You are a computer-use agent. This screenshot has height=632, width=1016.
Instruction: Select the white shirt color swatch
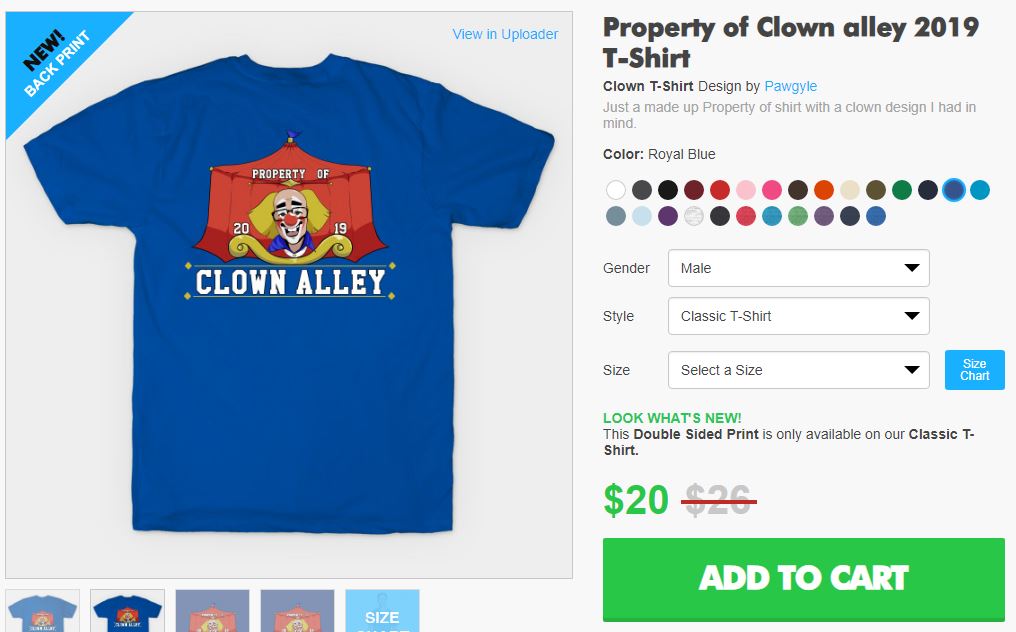coord(616,190)
